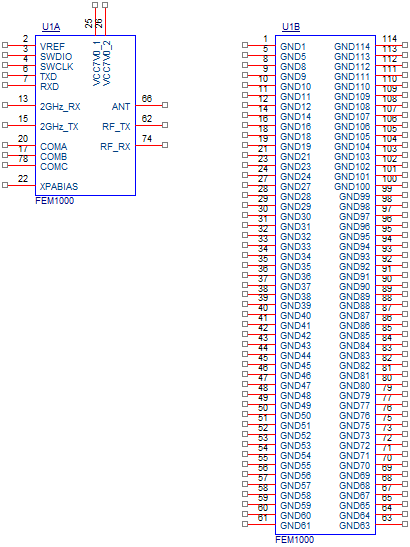Viewport: 410px width, 547px height.
Task: Select the FEM1000 value text under U1B
Action: tap(295, 540)
